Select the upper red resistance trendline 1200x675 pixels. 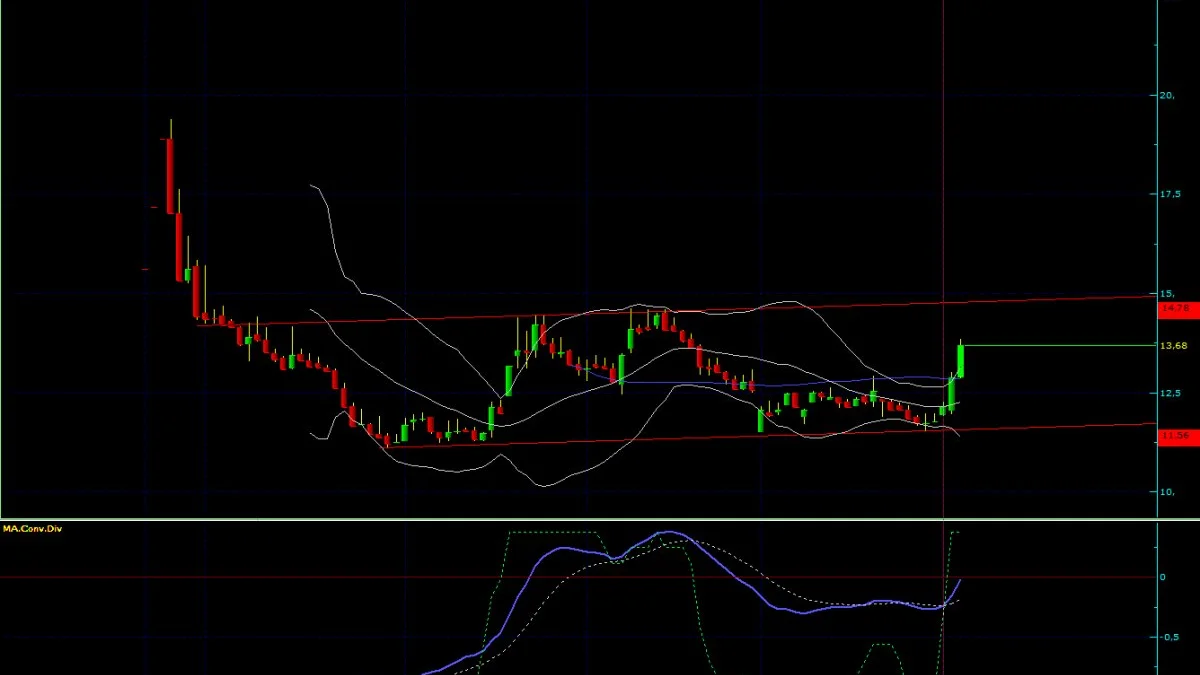(675, 310)
